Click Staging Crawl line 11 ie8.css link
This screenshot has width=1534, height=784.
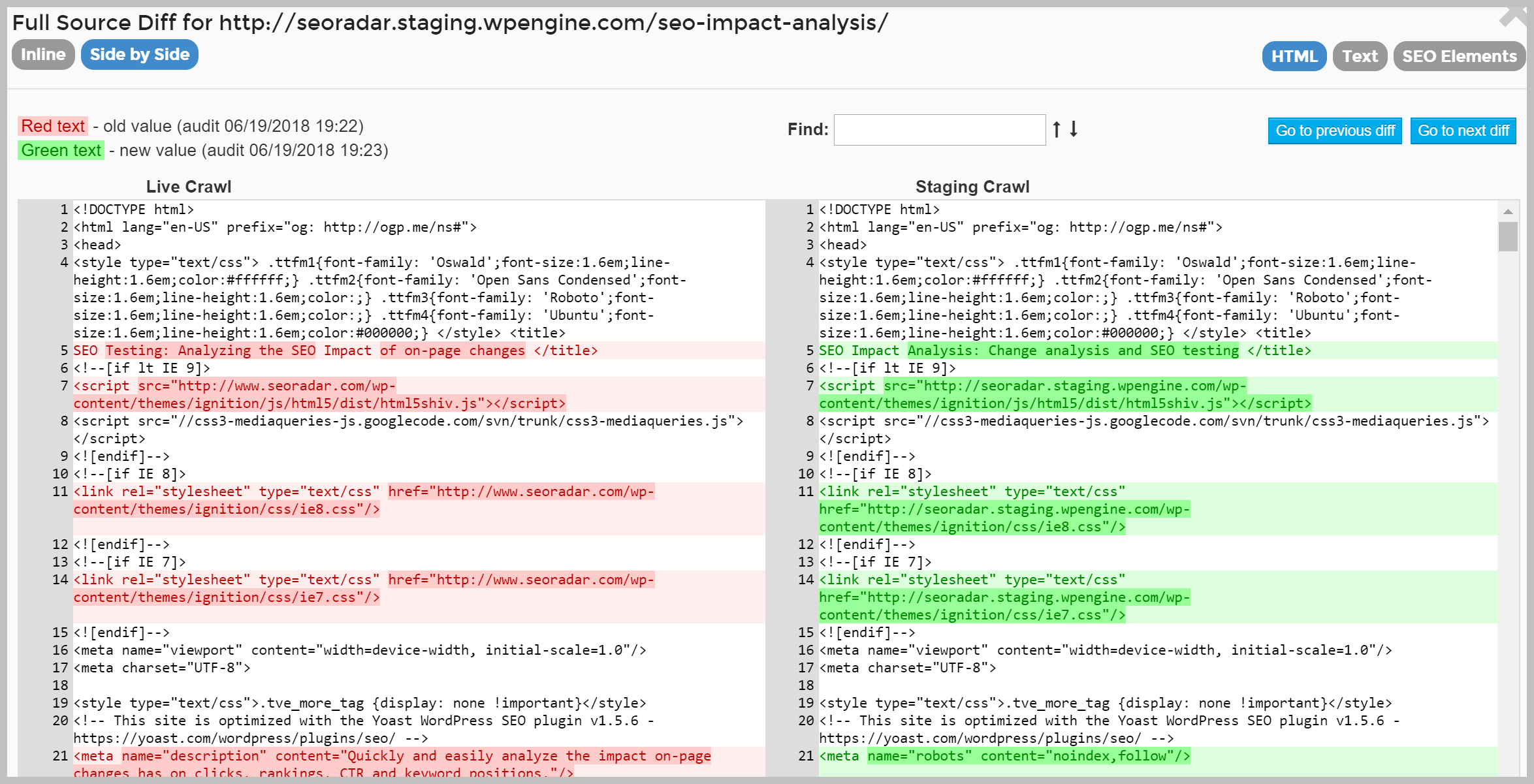tap(1004, 509)
